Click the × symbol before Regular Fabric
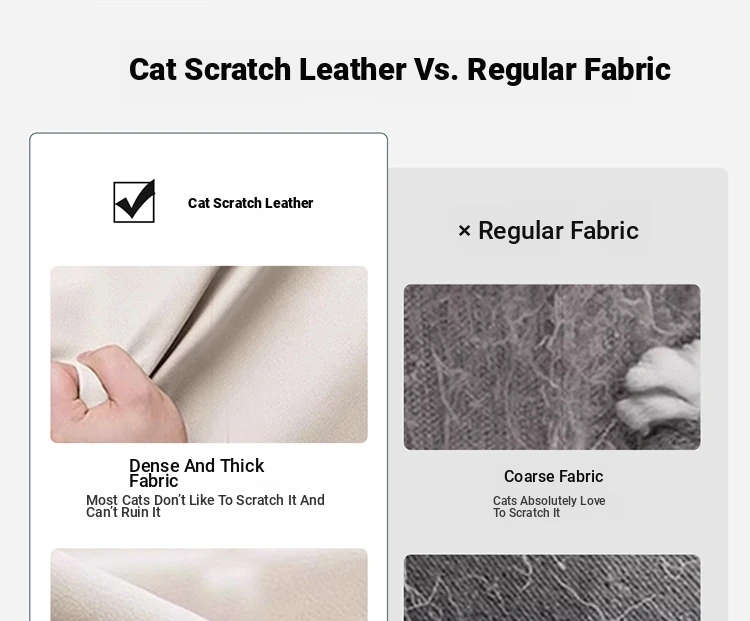The image size is (750, 621). [464, 231]
